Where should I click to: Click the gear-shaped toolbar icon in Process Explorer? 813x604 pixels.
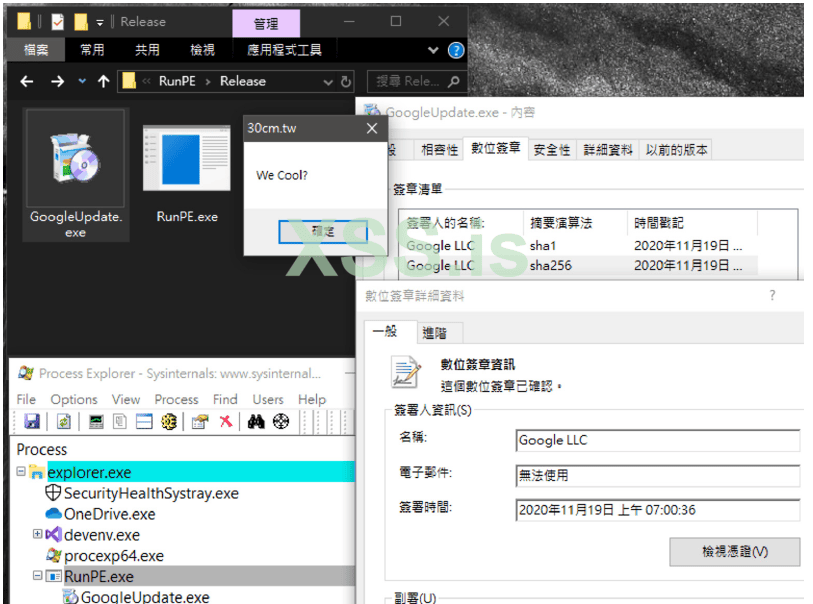[x=169, y=422]
